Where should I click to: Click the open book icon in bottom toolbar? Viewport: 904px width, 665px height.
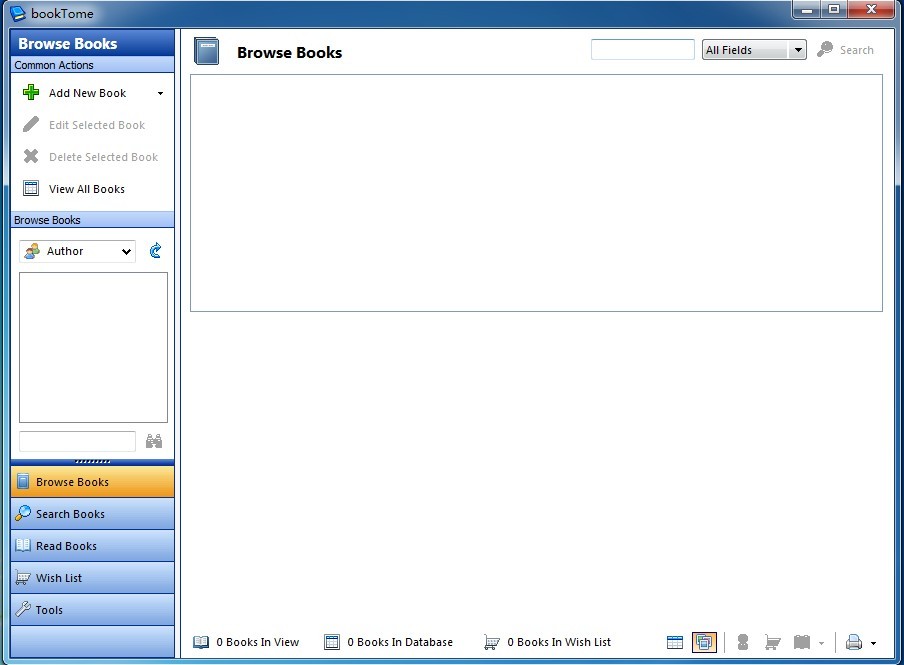[801, 642]
